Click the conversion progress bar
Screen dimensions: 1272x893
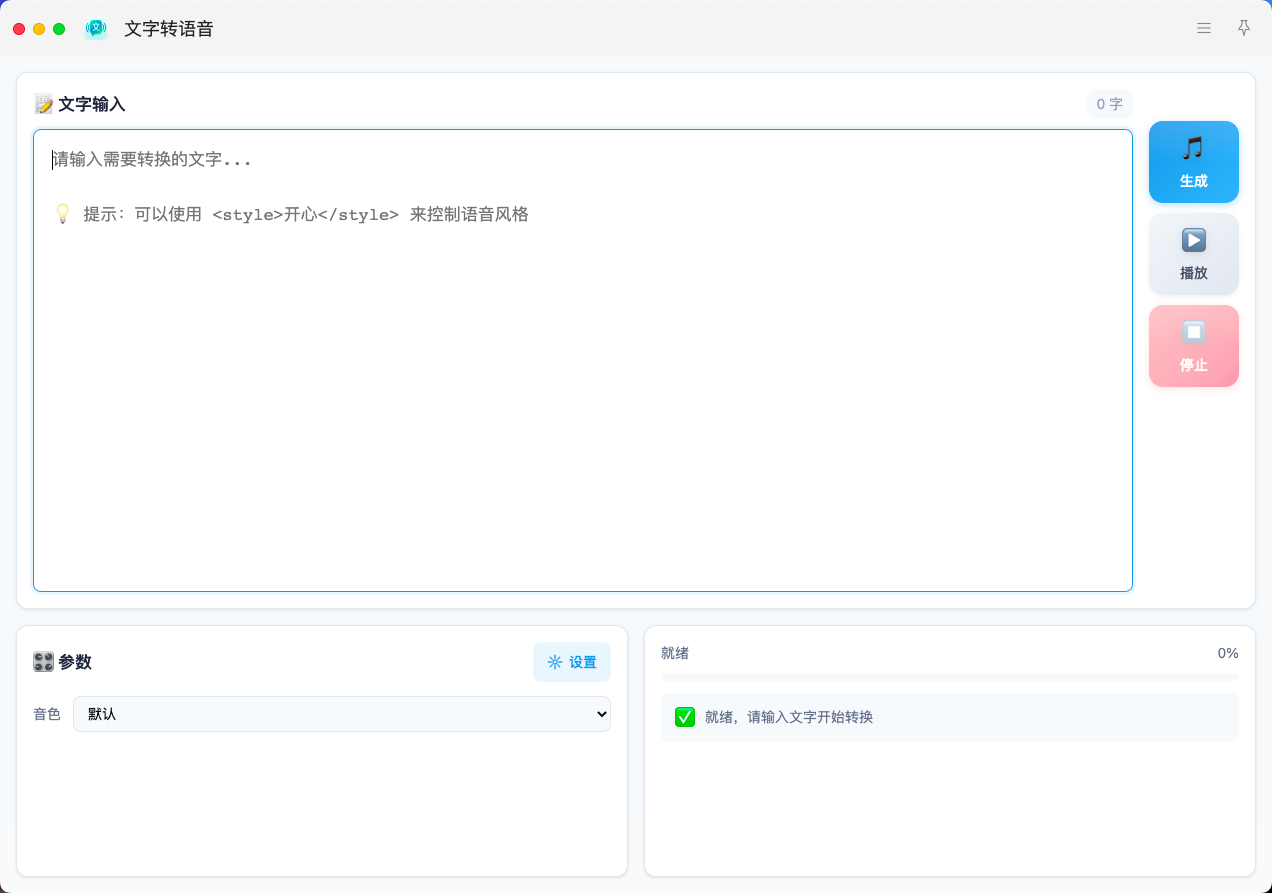pos(949,677)
